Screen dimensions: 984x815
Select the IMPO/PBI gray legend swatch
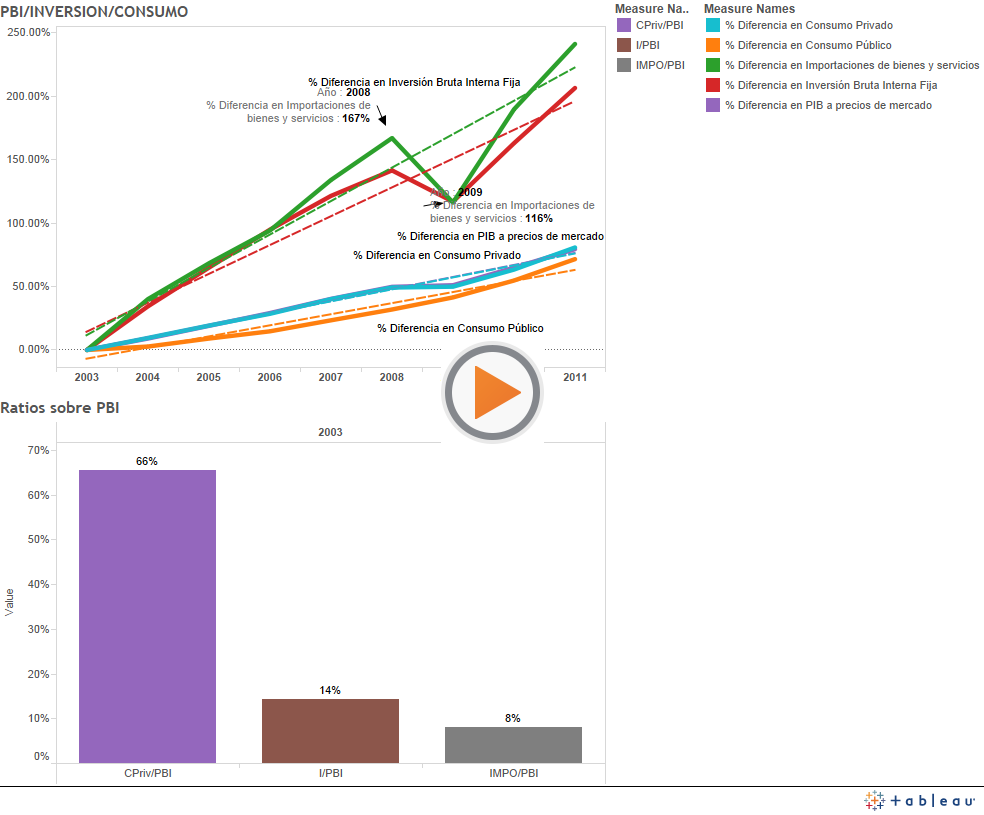(624, 65)
